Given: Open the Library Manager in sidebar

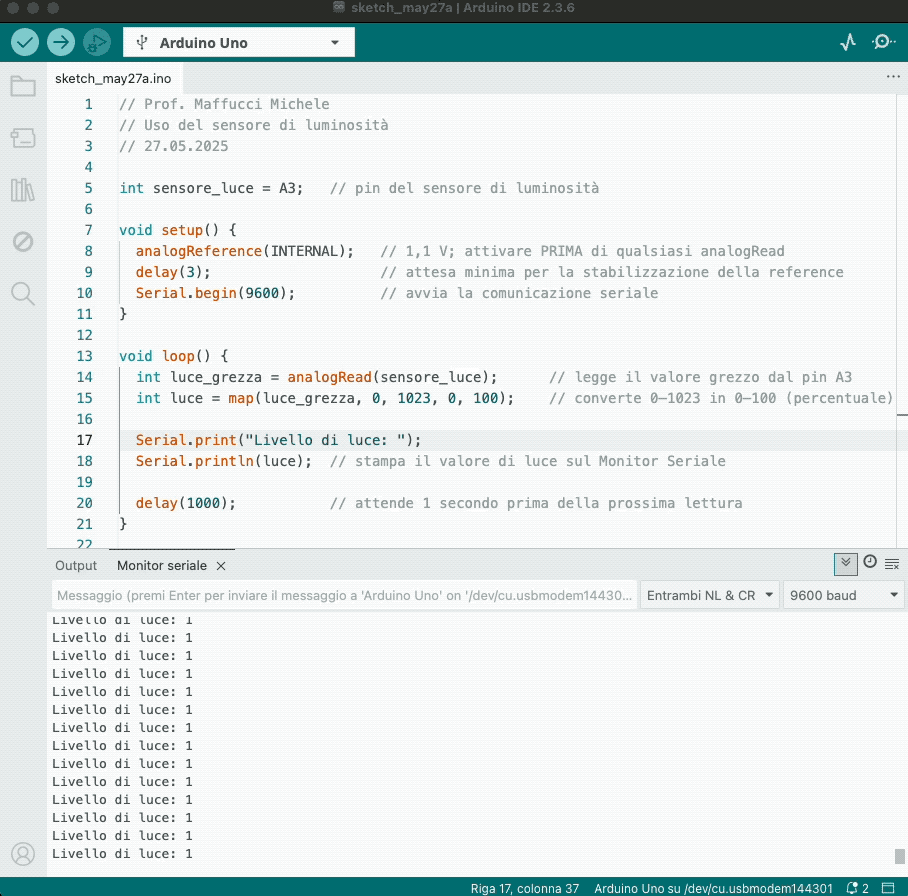Looking at the screenshot, I should pyautogui.click(x=23, y=190).
